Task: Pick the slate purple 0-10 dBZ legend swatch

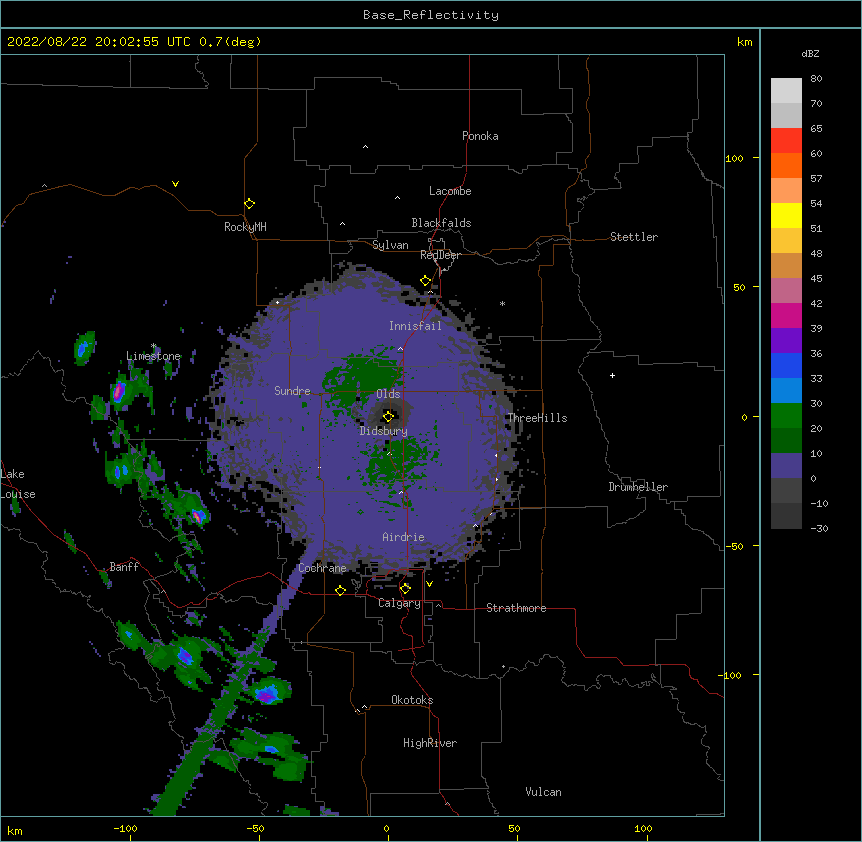Action: tap(786, 466)
